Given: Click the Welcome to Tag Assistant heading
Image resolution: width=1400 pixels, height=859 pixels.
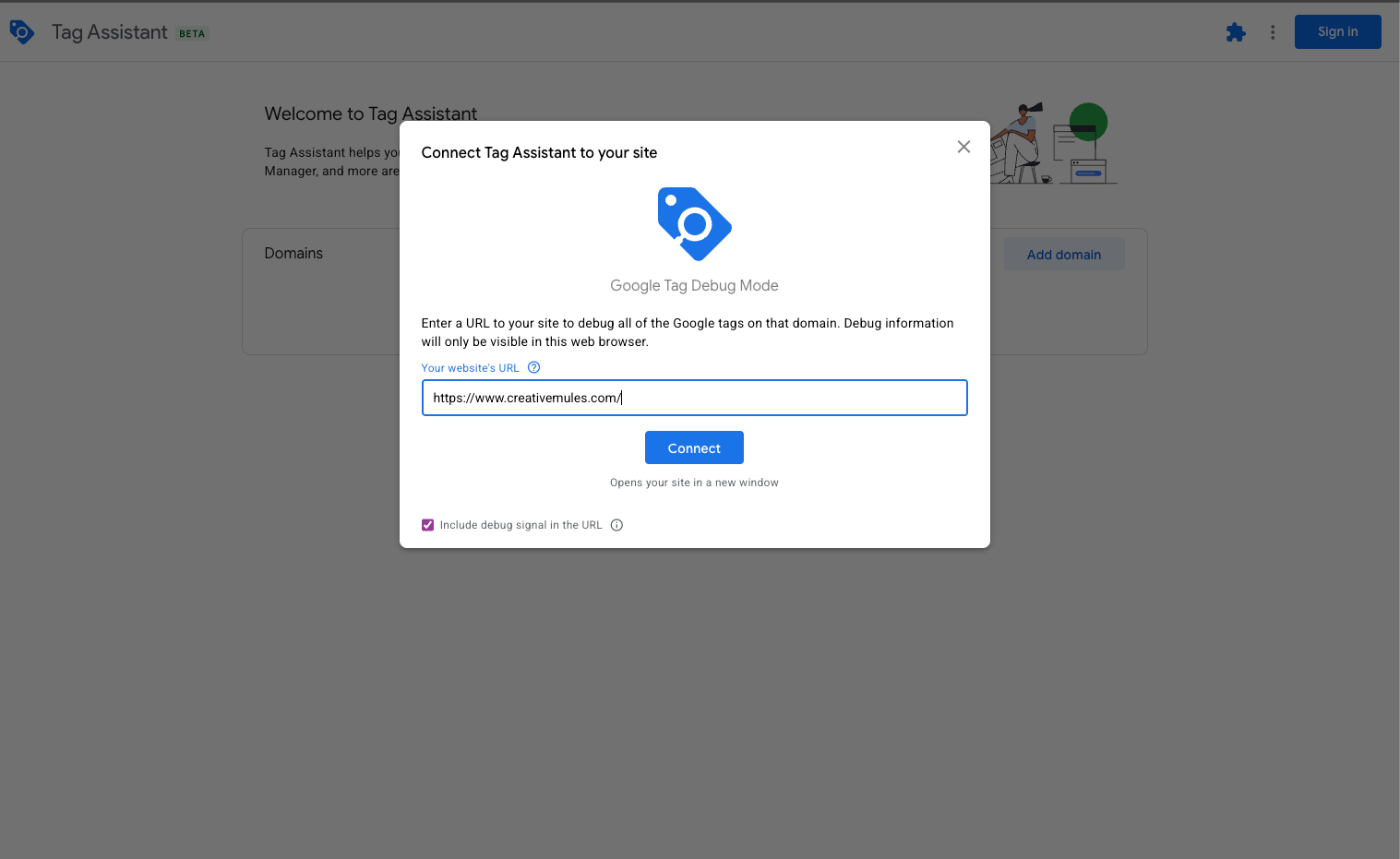Looking at the screenshot, I should [371, 113].
